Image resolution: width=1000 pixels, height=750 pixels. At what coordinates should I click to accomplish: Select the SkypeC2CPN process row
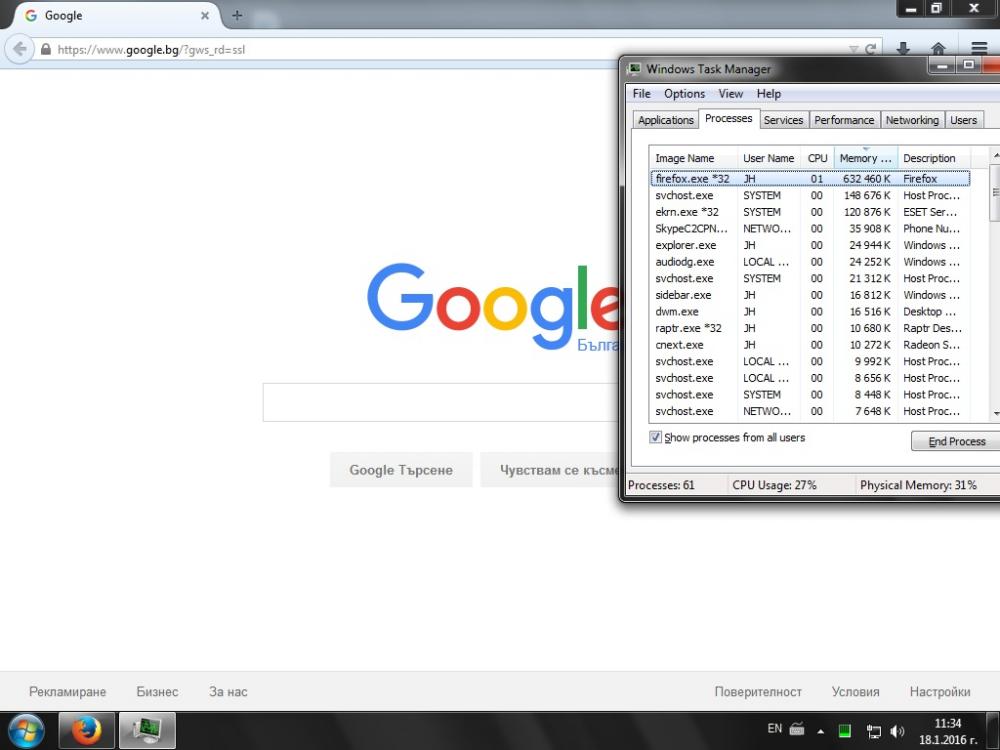pos(810,228)
